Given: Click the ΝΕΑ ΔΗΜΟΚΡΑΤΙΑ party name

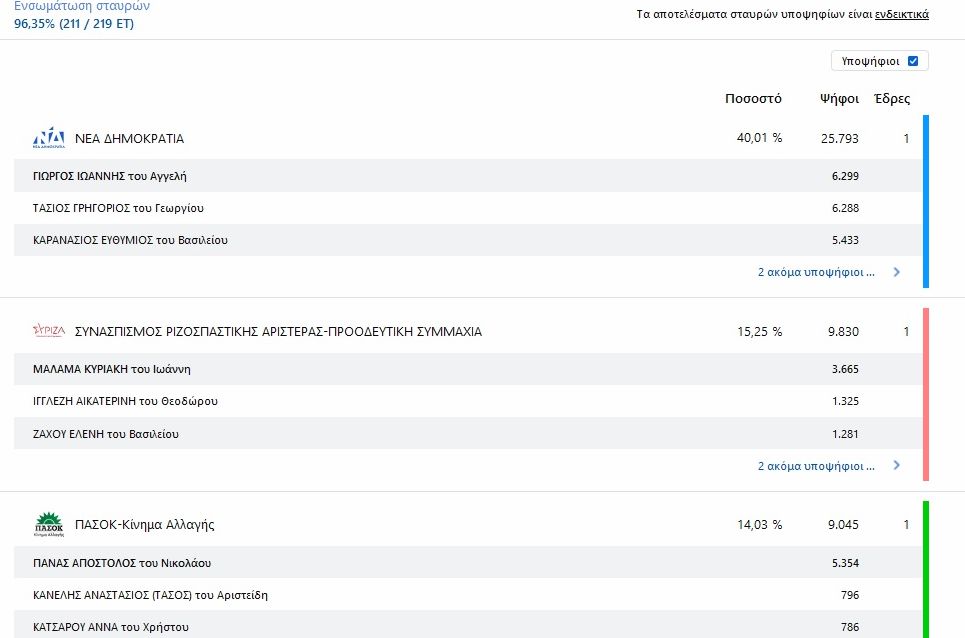Looking at the screenshot, I should [129, 139].
